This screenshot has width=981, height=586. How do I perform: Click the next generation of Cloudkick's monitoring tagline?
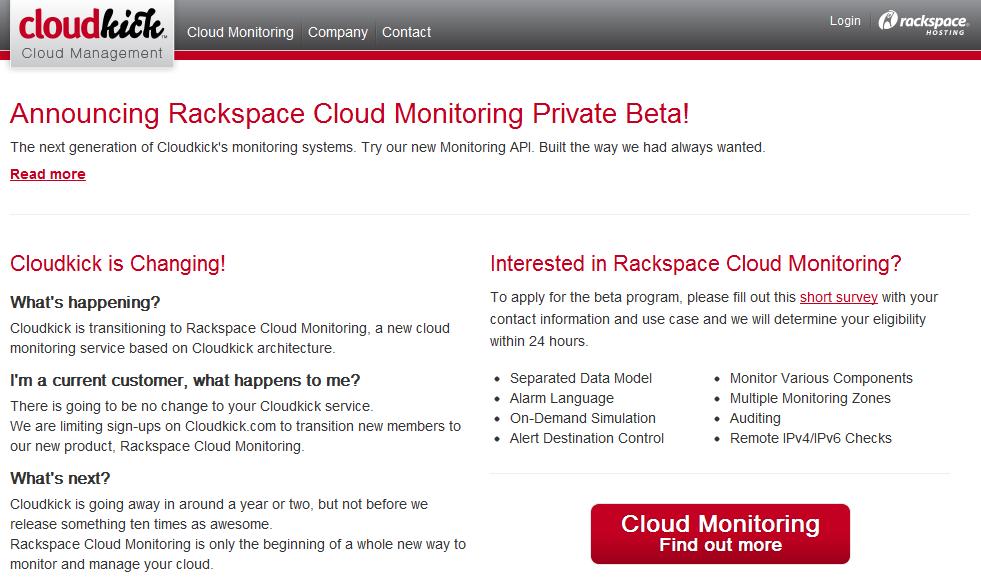pos(387,148)
